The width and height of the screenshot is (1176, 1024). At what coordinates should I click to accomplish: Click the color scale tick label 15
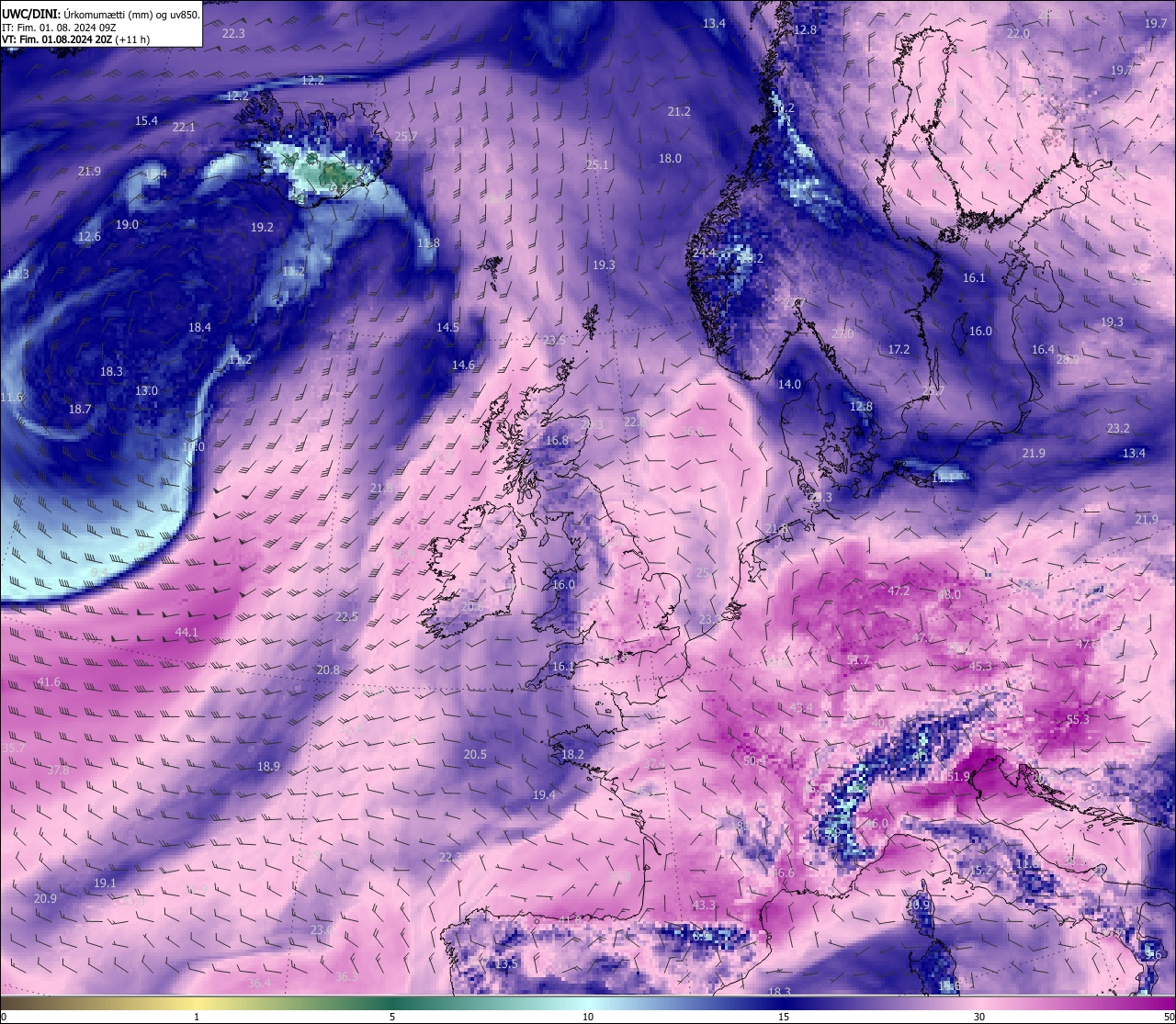pos(784,1017)
